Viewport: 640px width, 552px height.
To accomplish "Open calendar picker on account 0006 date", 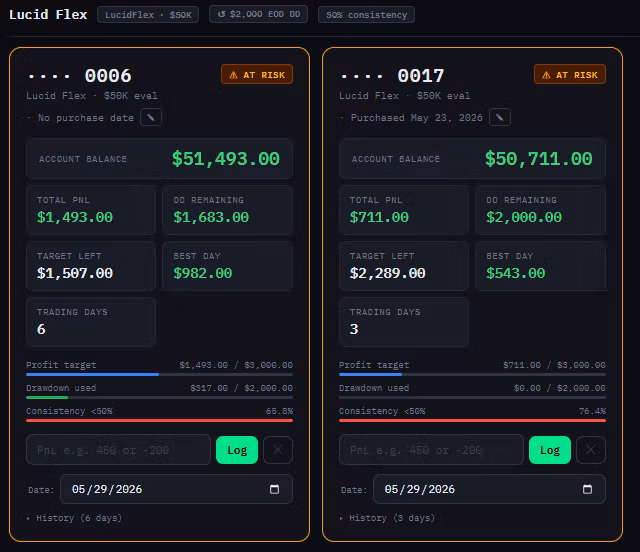I will (x=274, y=489).
